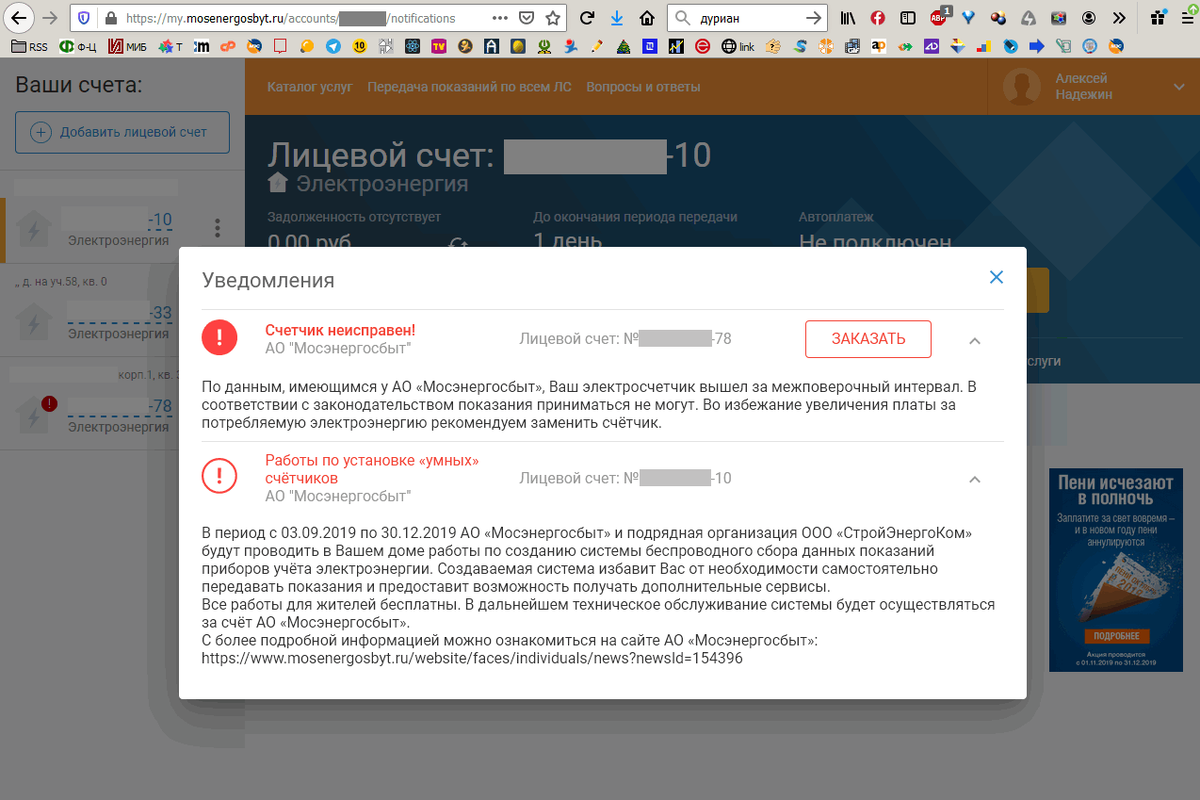Open the Firefox Library icon
Screen dimensions: 1200x800
click(849, 18)
